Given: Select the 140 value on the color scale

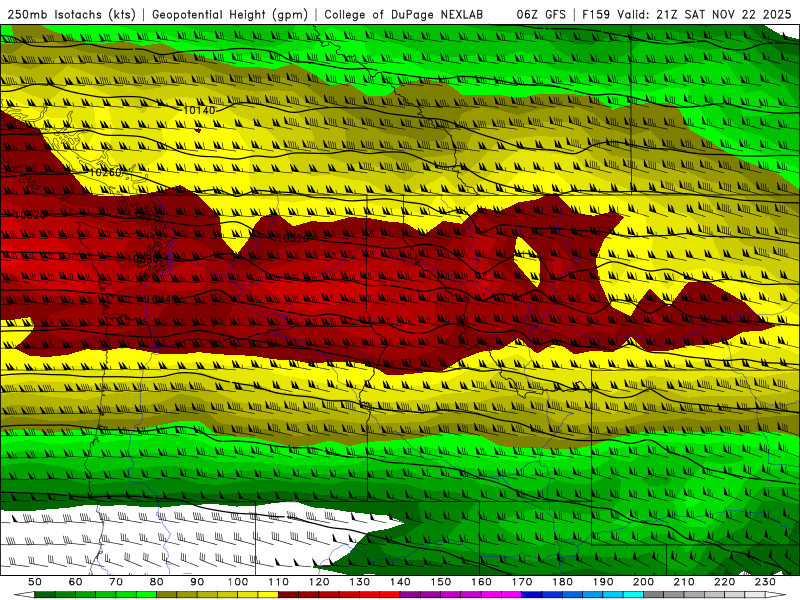Looking at the screenshot, I should click(x=400, y=582).
